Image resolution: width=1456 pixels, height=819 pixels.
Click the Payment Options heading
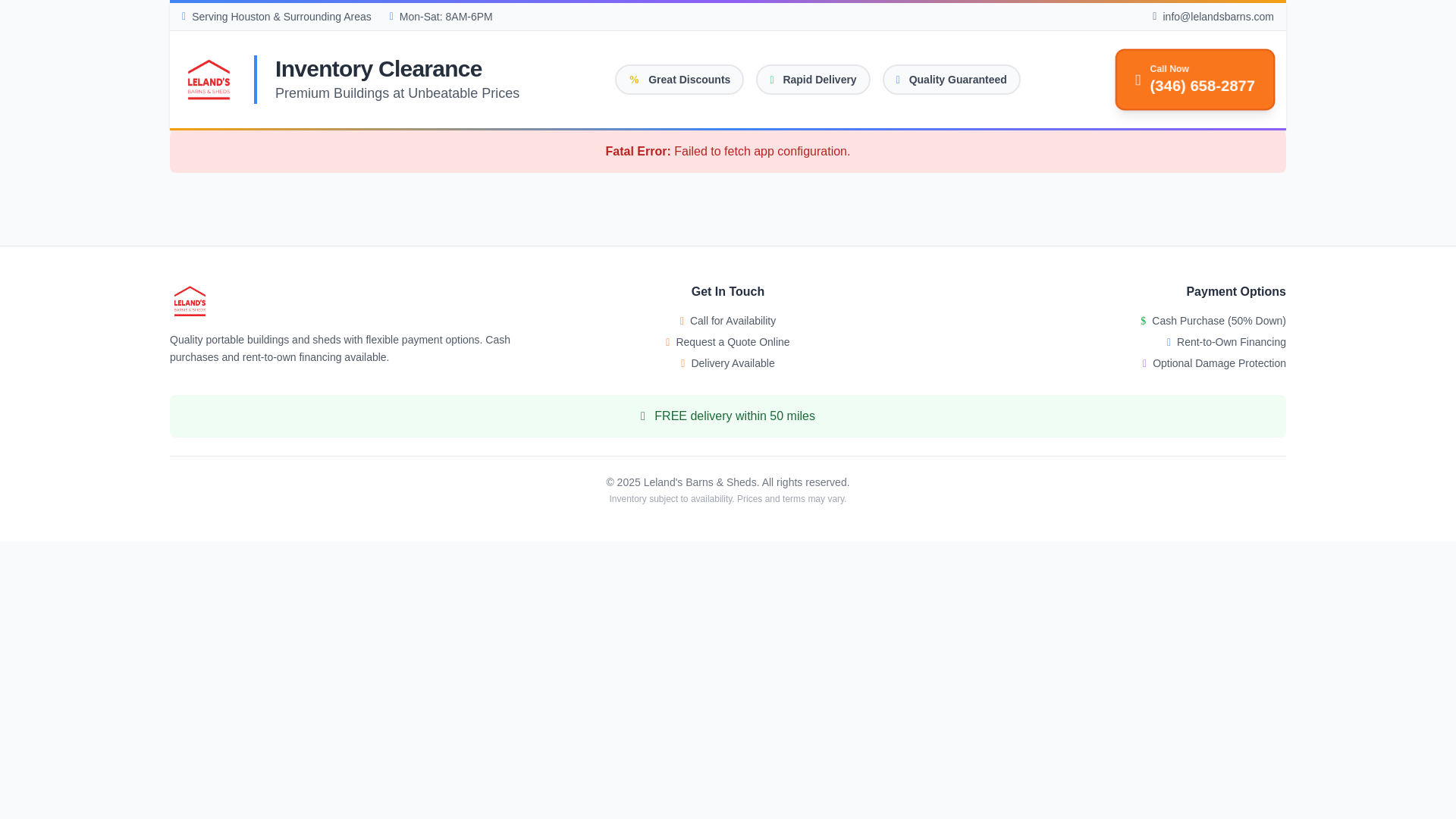click(x=1235, y=292)
